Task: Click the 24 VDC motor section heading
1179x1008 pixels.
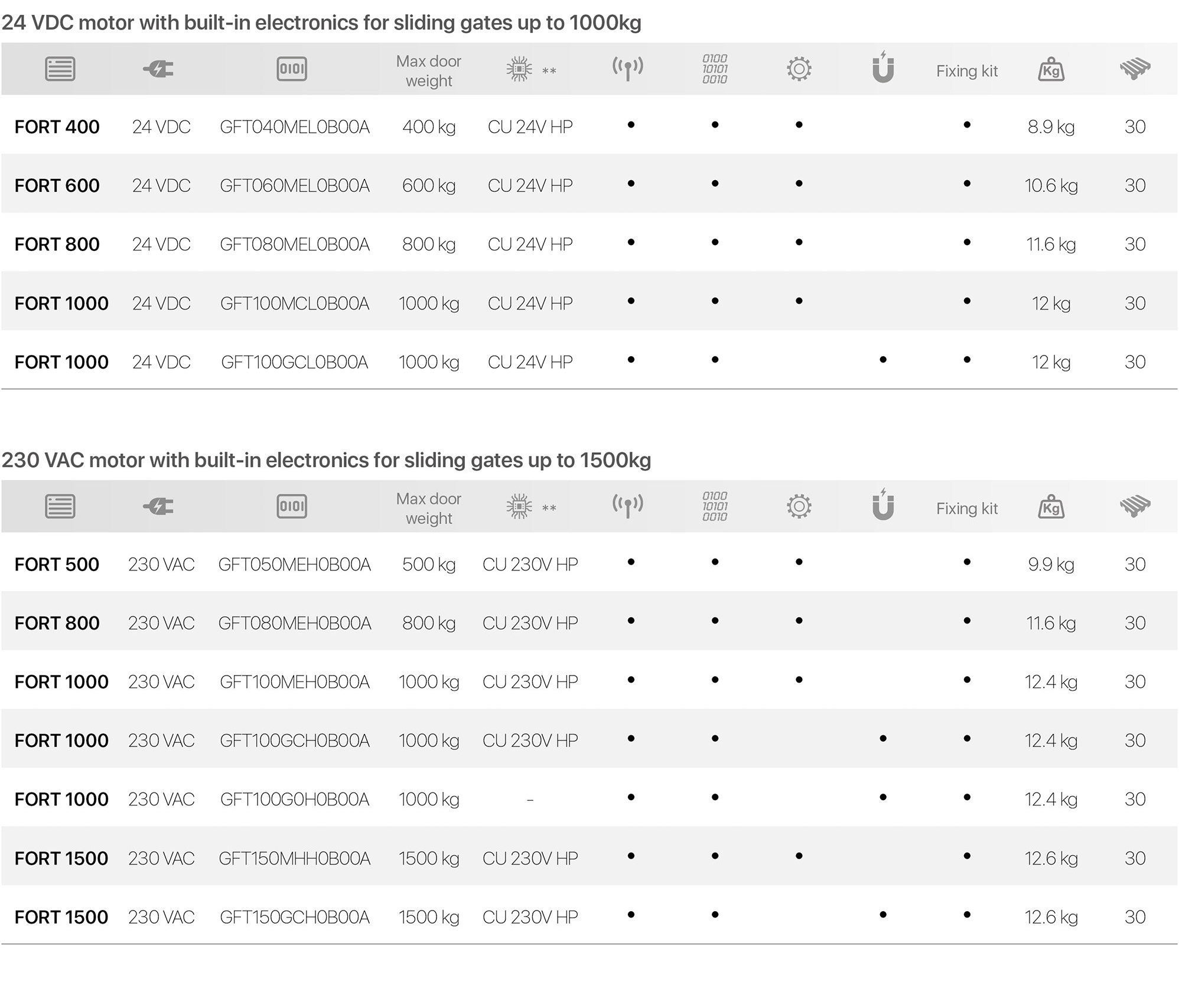Action: pos(321,22)
